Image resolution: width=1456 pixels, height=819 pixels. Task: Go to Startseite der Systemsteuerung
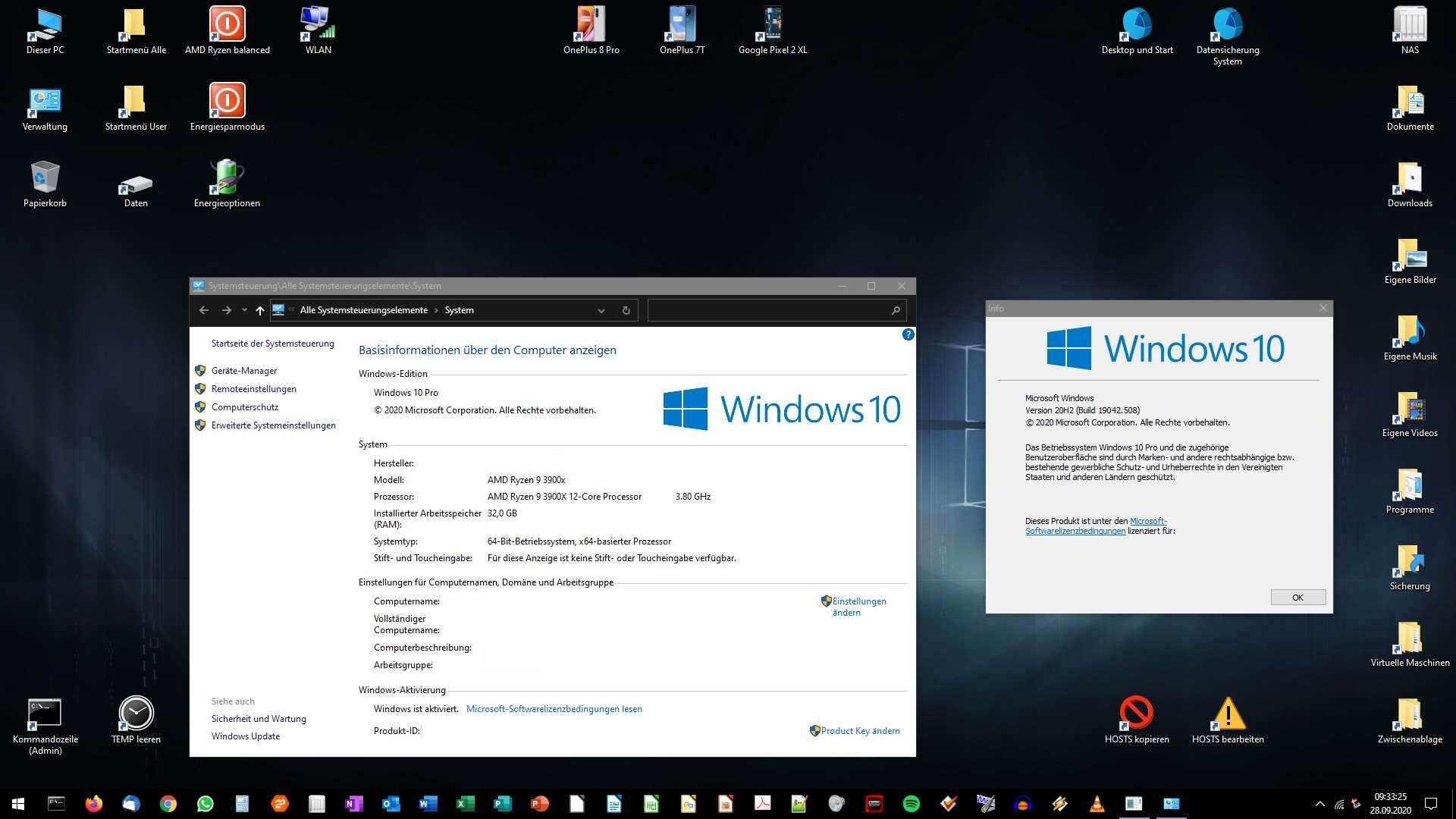point(272,344)
